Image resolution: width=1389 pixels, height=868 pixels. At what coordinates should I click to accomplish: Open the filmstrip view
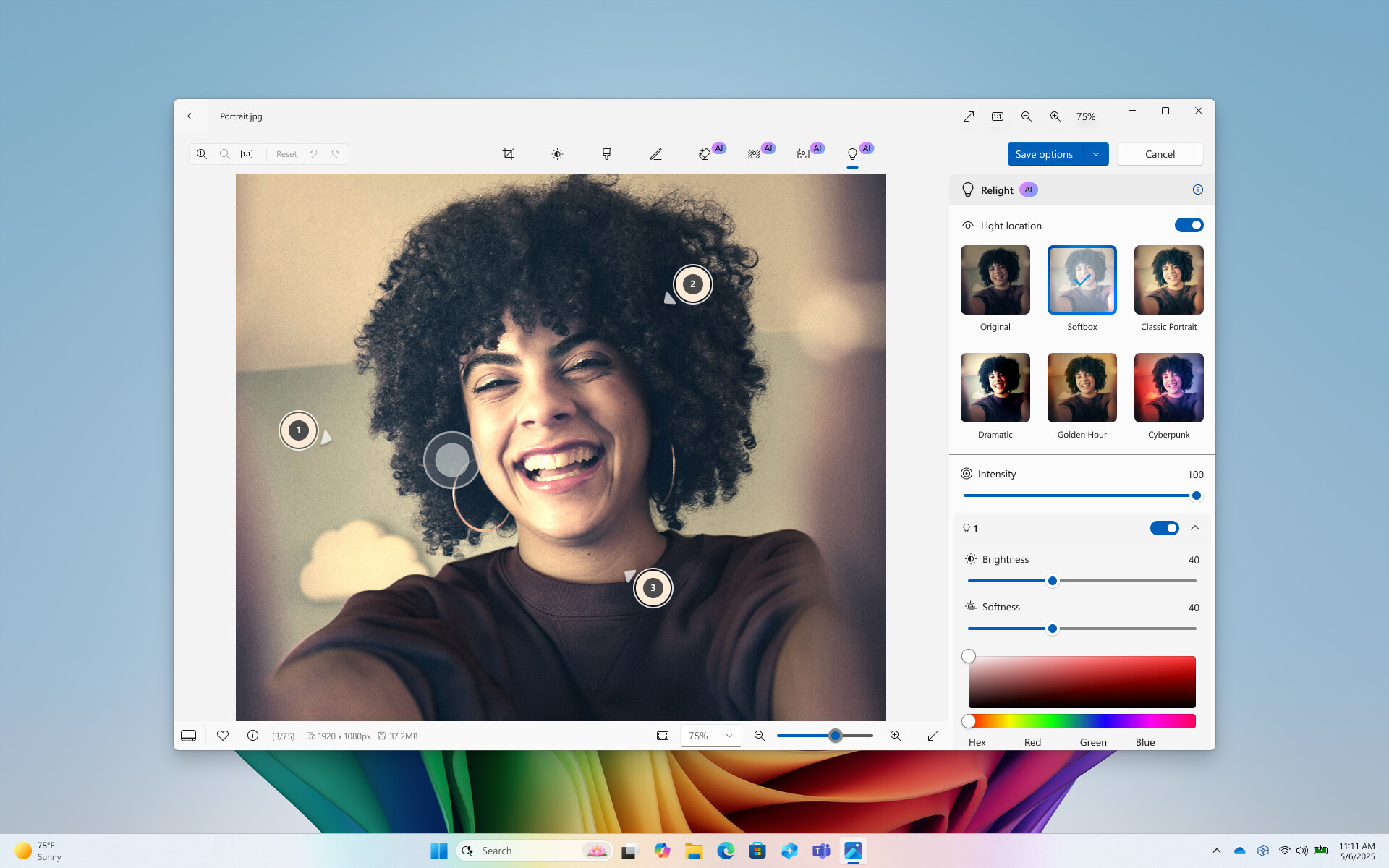pyautogui.click(x=188, y=736)
